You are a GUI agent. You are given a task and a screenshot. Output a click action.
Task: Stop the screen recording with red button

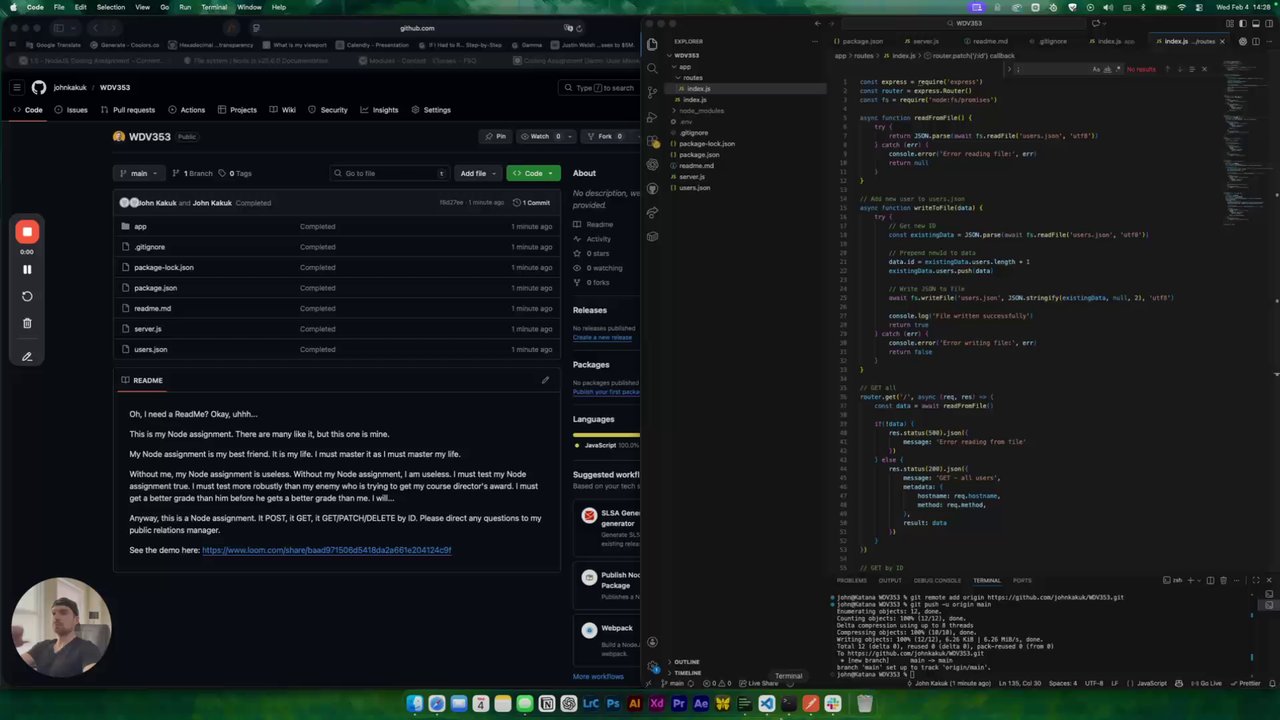[27, 232]
